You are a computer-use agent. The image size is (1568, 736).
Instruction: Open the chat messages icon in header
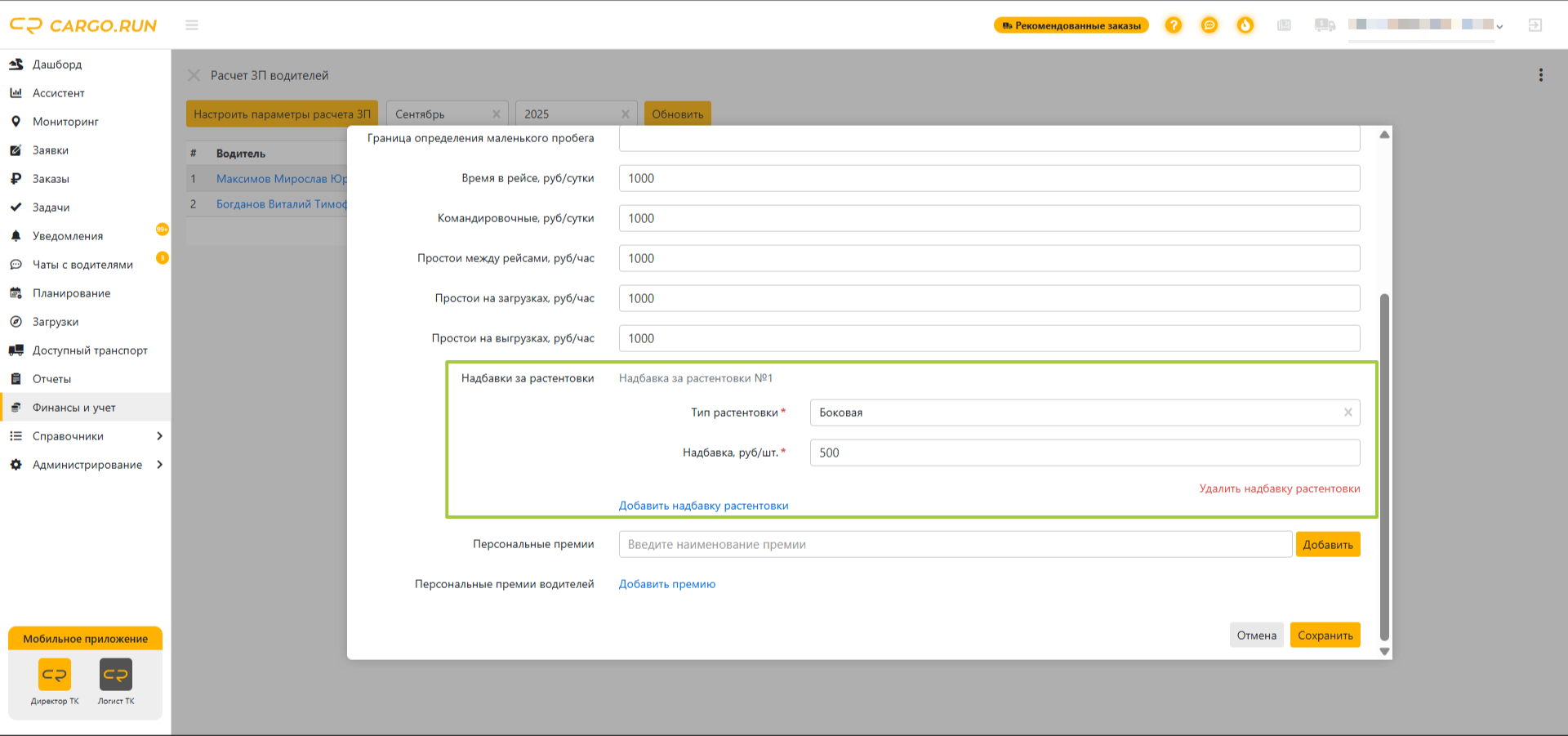(1209, 25)
